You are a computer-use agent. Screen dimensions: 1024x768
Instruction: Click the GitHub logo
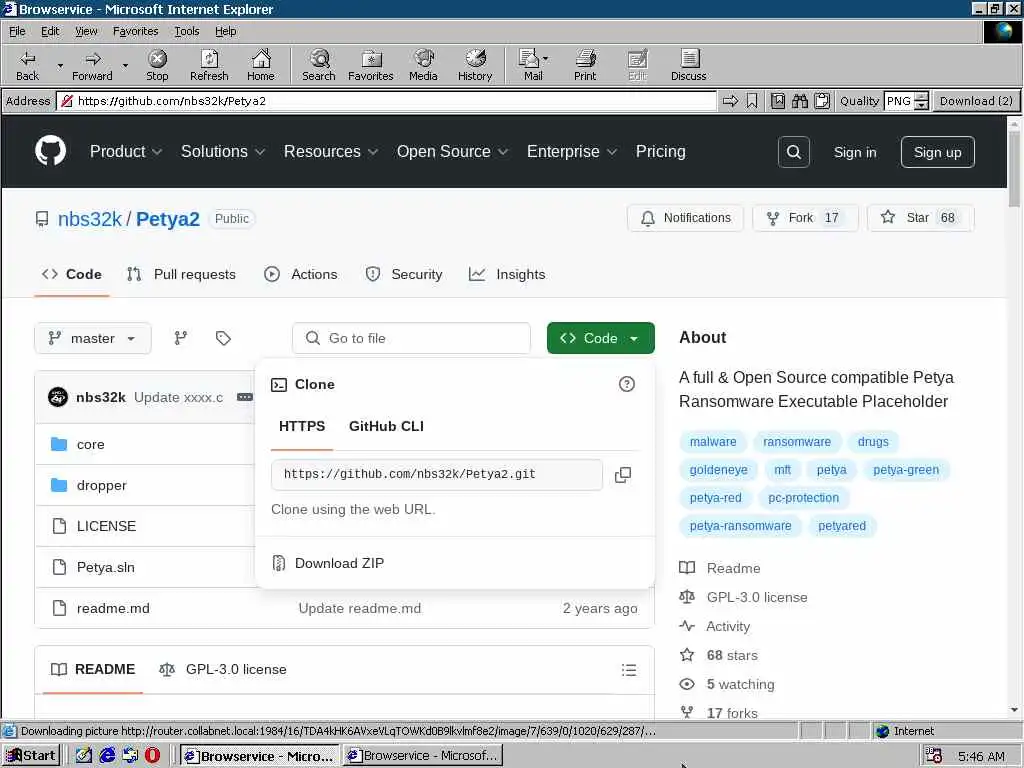click(x=50, y=152)
